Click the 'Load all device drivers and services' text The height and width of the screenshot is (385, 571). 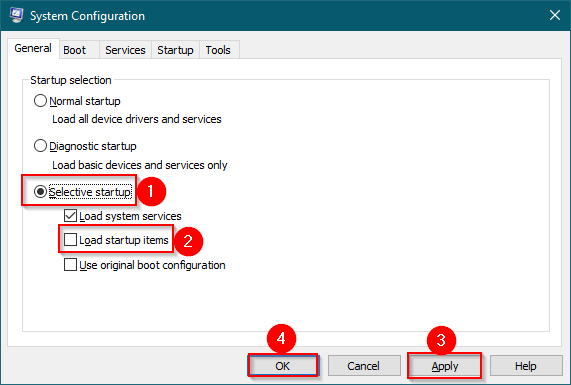(x=137, y=119)
